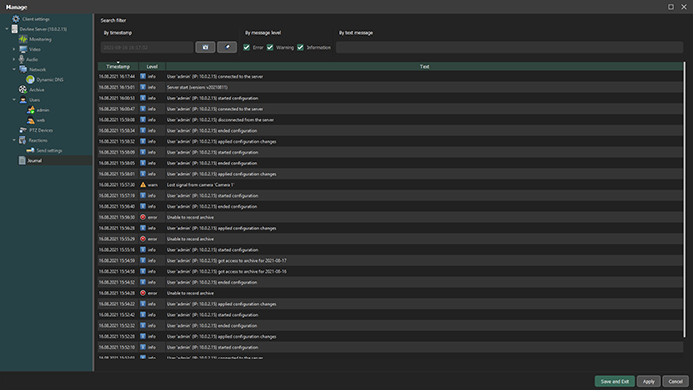
Task: Select the admin user icon
Action: [30, 110]
